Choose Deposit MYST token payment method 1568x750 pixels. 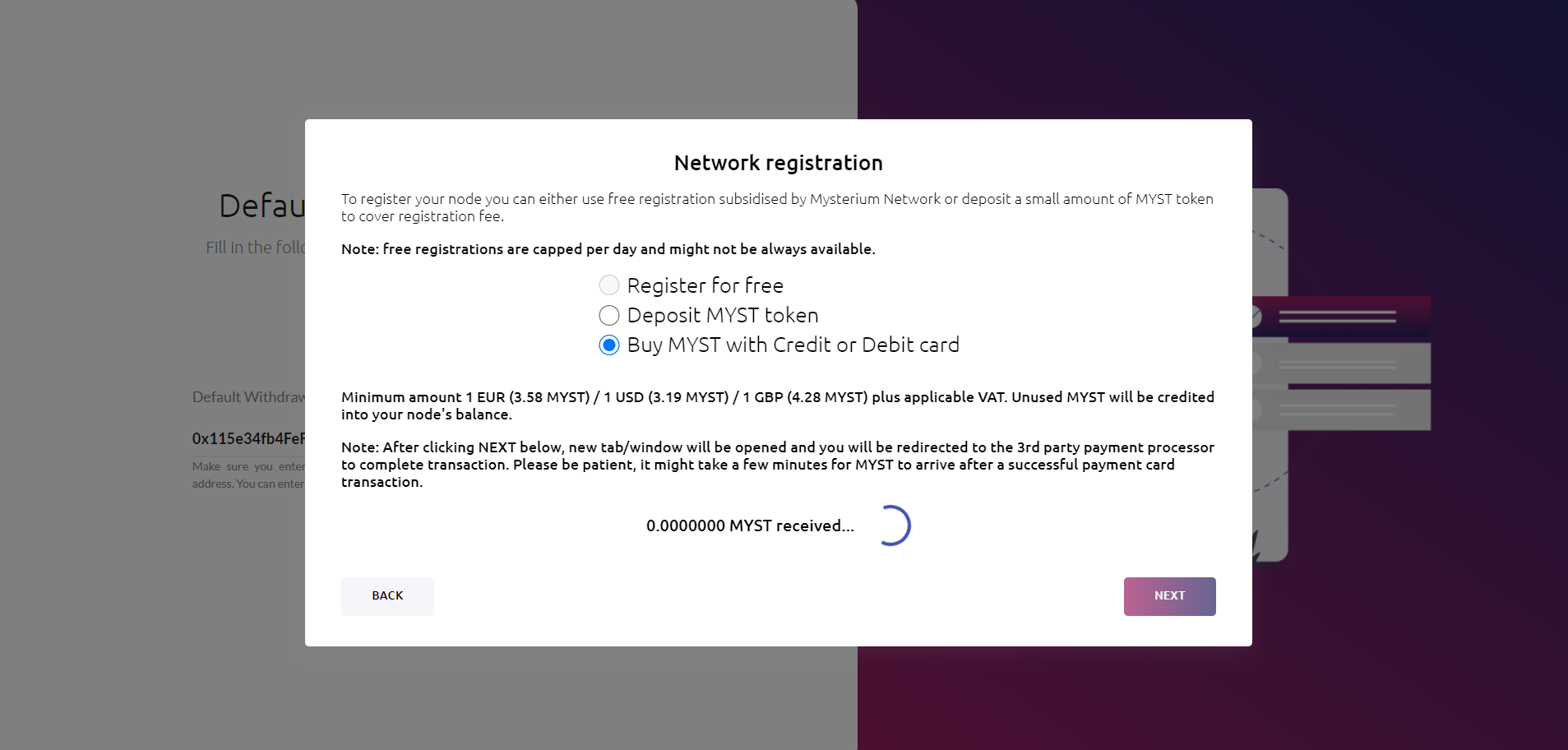721,315
